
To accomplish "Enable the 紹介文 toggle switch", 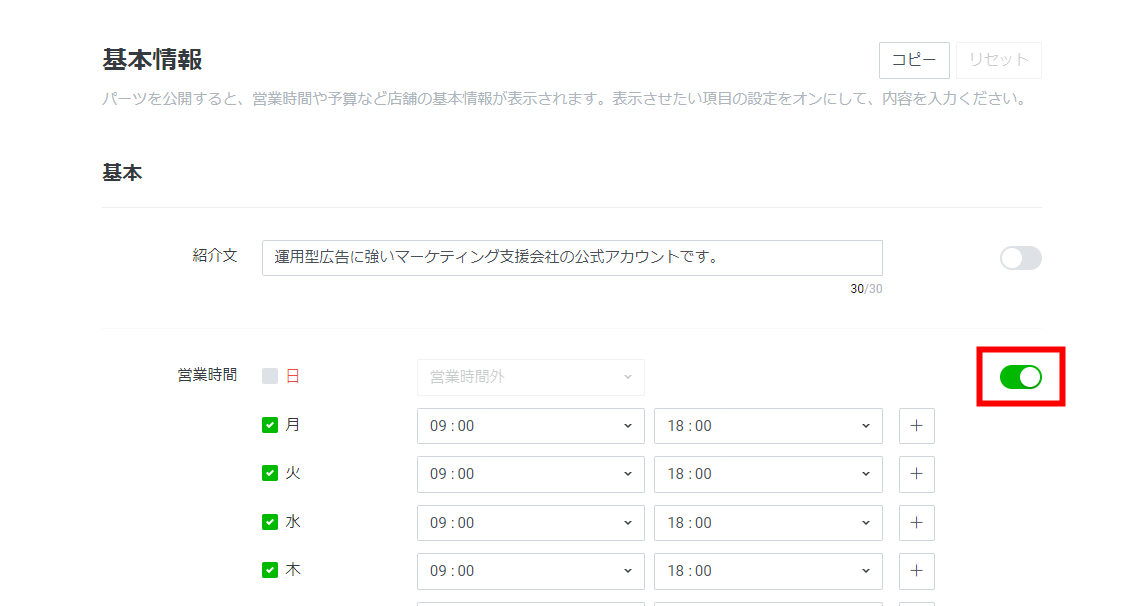I will (1020, 258).
